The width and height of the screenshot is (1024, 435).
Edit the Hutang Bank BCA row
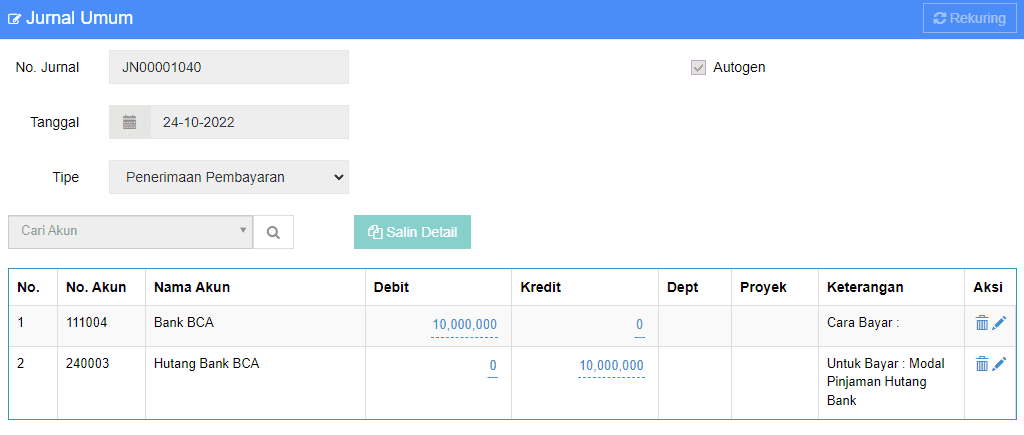999,364
